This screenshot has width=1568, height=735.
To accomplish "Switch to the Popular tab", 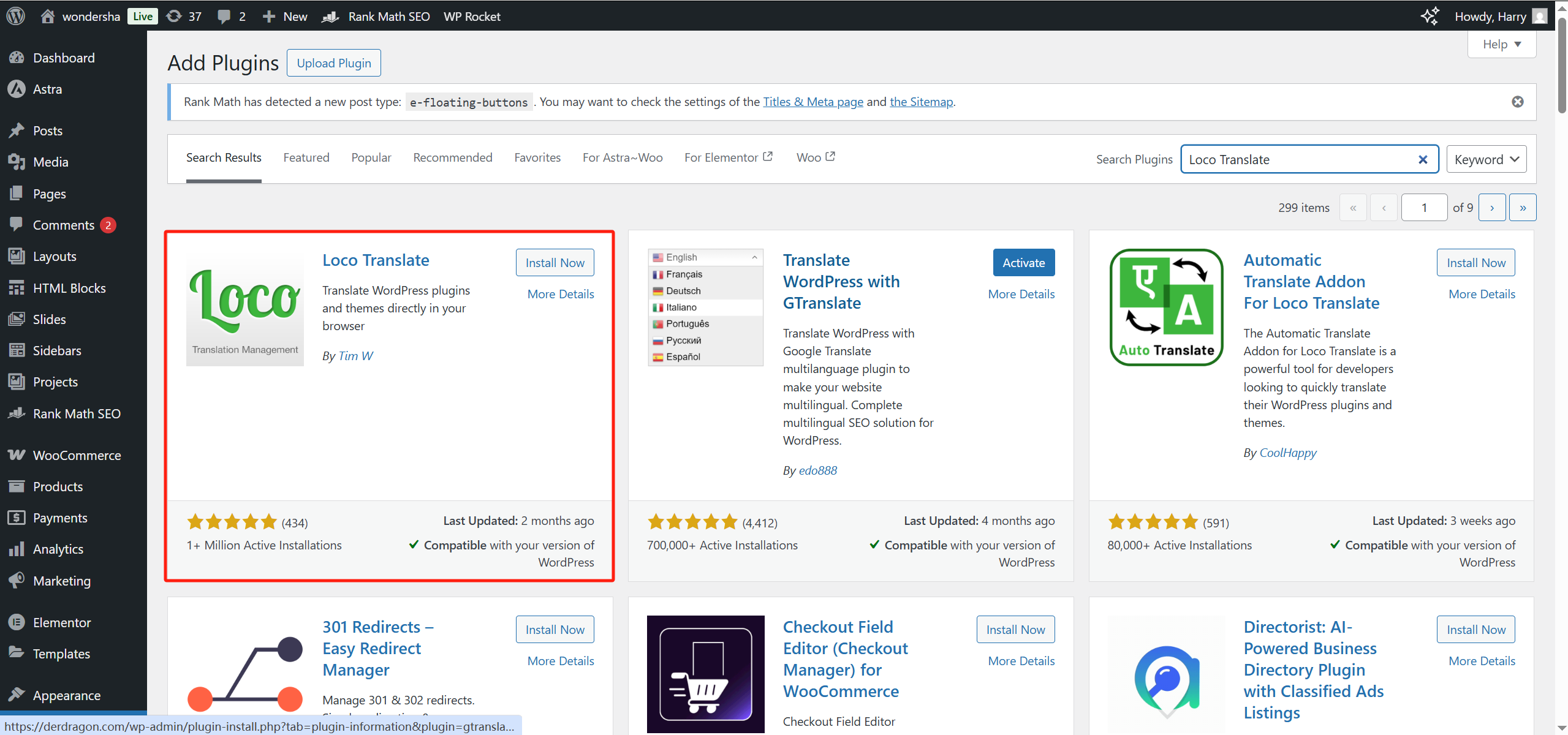I will pyautogui.click(x=371, y=157).
